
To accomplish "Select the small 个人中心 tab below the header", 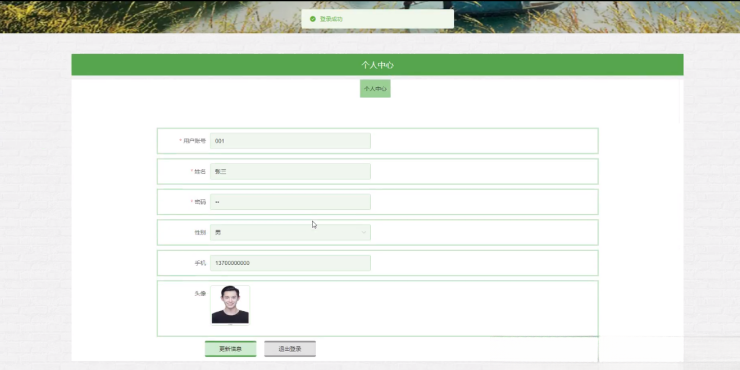I will click(375, 89).
